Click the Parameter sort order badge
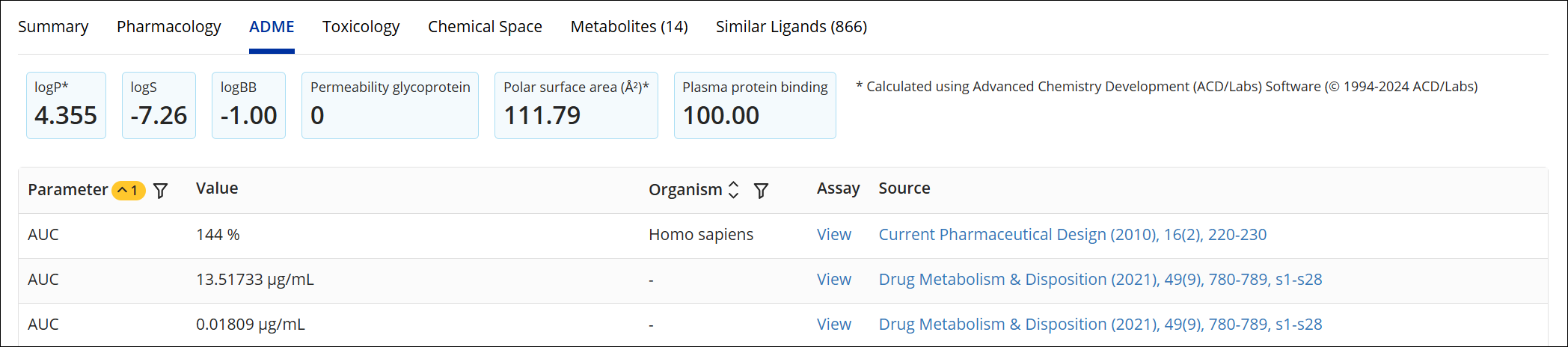 [x=129, y=191]
